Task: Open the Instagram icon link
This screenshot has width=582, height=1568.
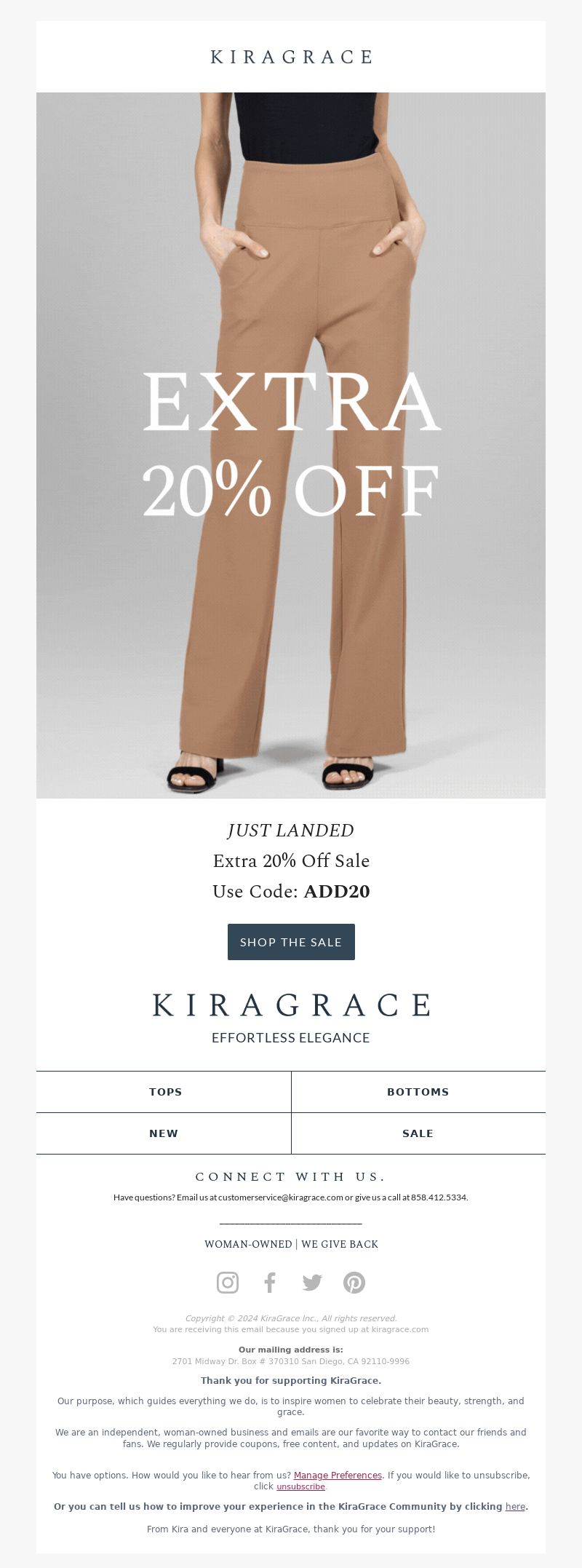Action: (228, 1282)
